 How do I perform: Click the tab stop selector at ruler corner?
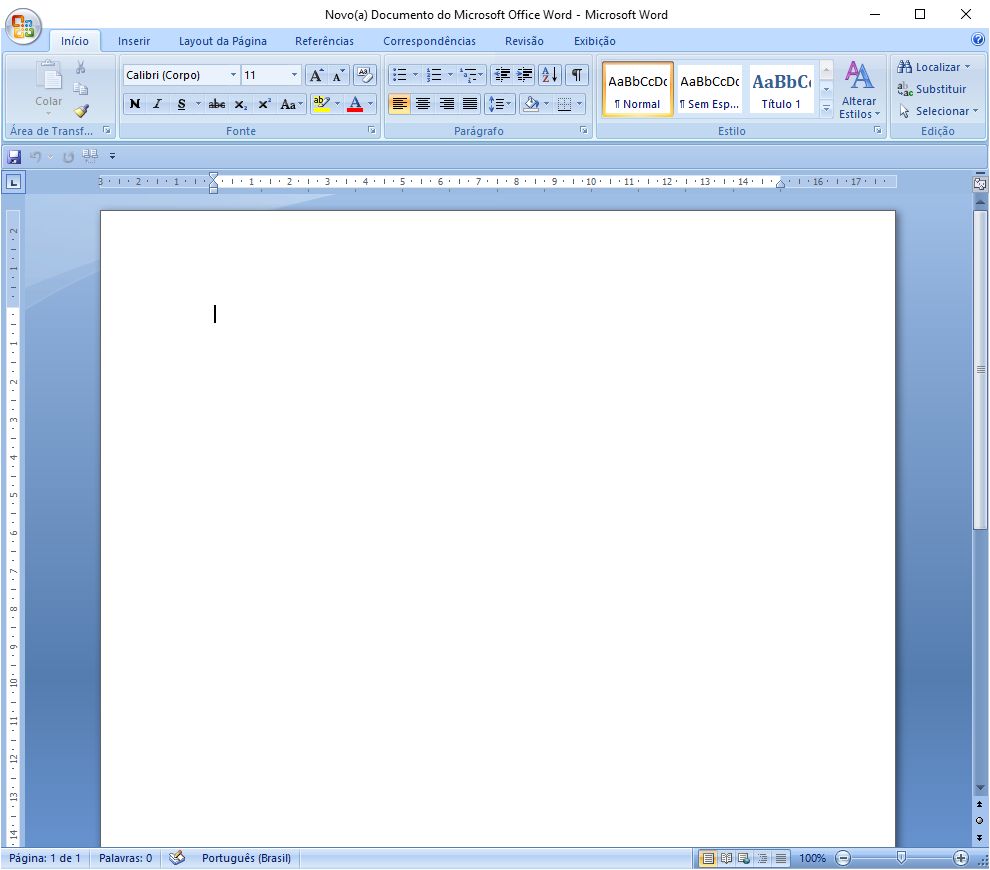tap(13, 183)
